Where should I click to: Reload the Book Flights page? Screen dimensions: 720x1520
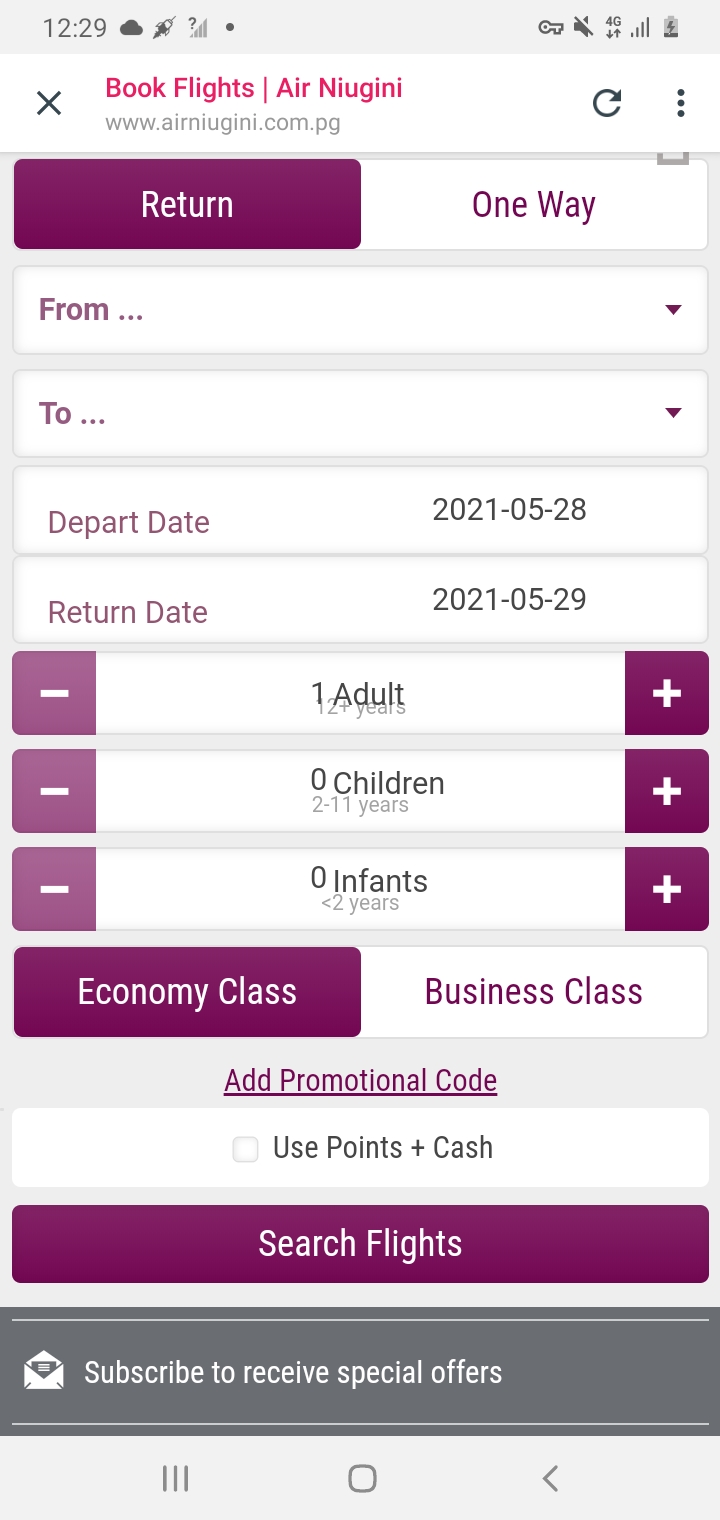pos(607,103)
